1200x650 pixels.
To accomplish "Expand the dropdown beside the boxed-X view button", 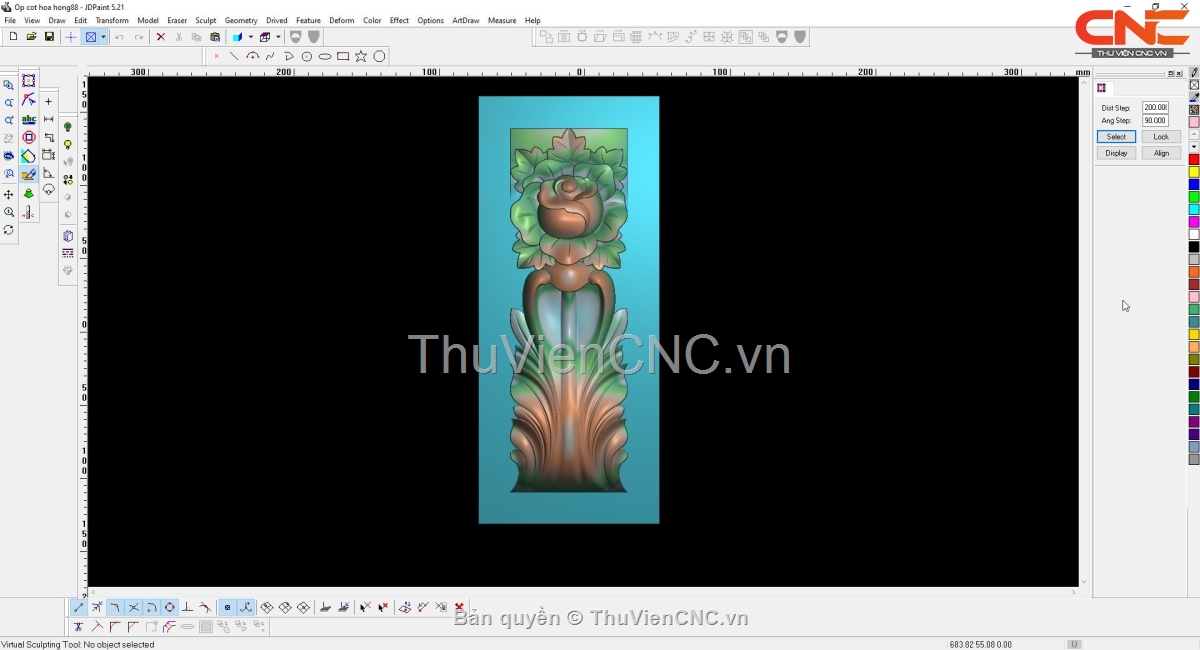I will (103, 37).
